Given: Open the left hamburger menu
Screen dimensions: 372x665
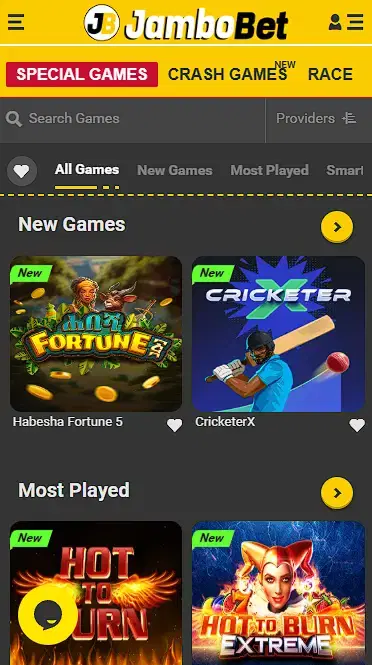Looking at the screenshot, I should coord(16,22).
